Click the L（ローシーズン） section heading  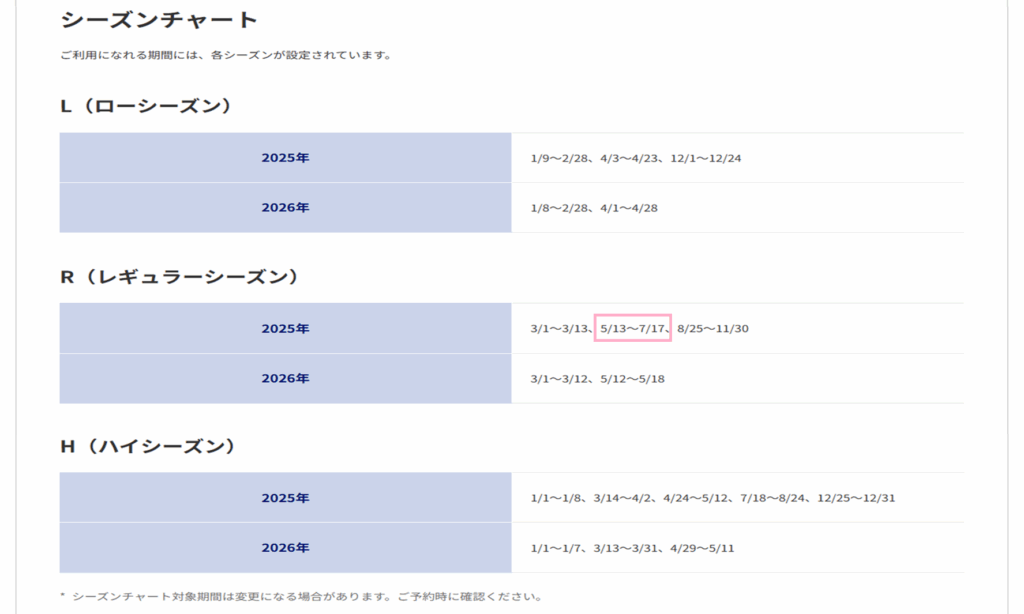pyautogui.click(x=146, y=106)
